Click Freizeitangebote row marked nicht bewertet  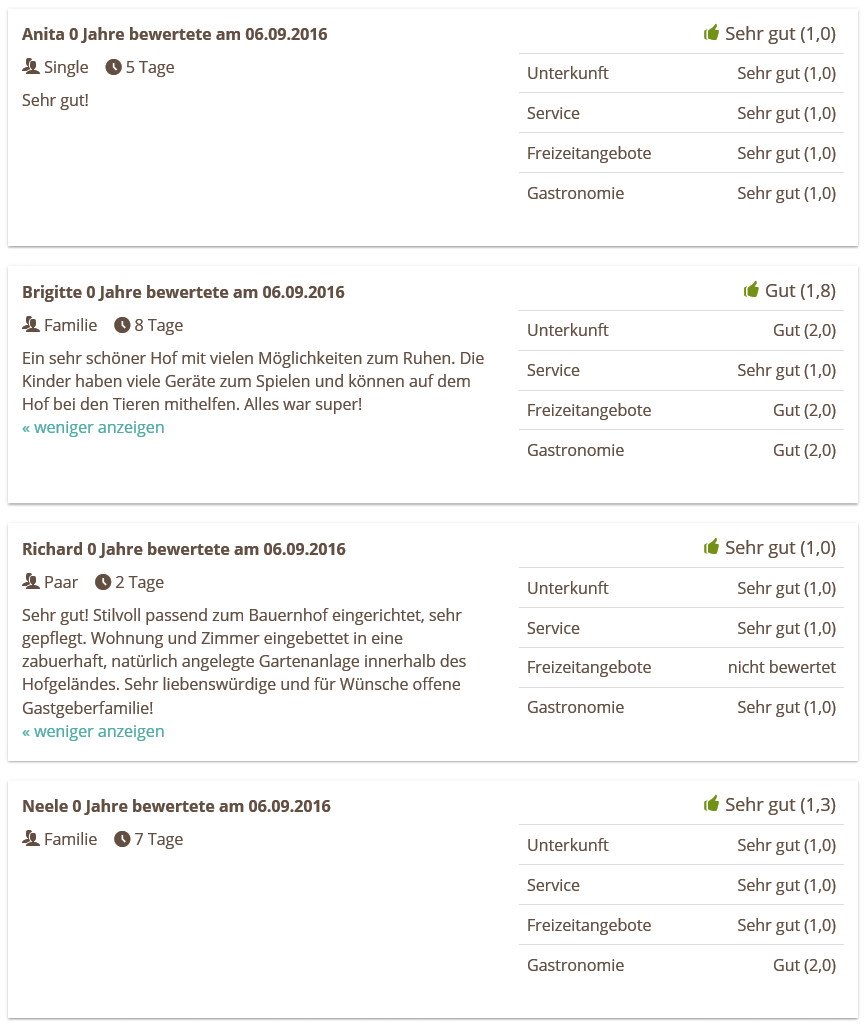(x=681, y=667)
